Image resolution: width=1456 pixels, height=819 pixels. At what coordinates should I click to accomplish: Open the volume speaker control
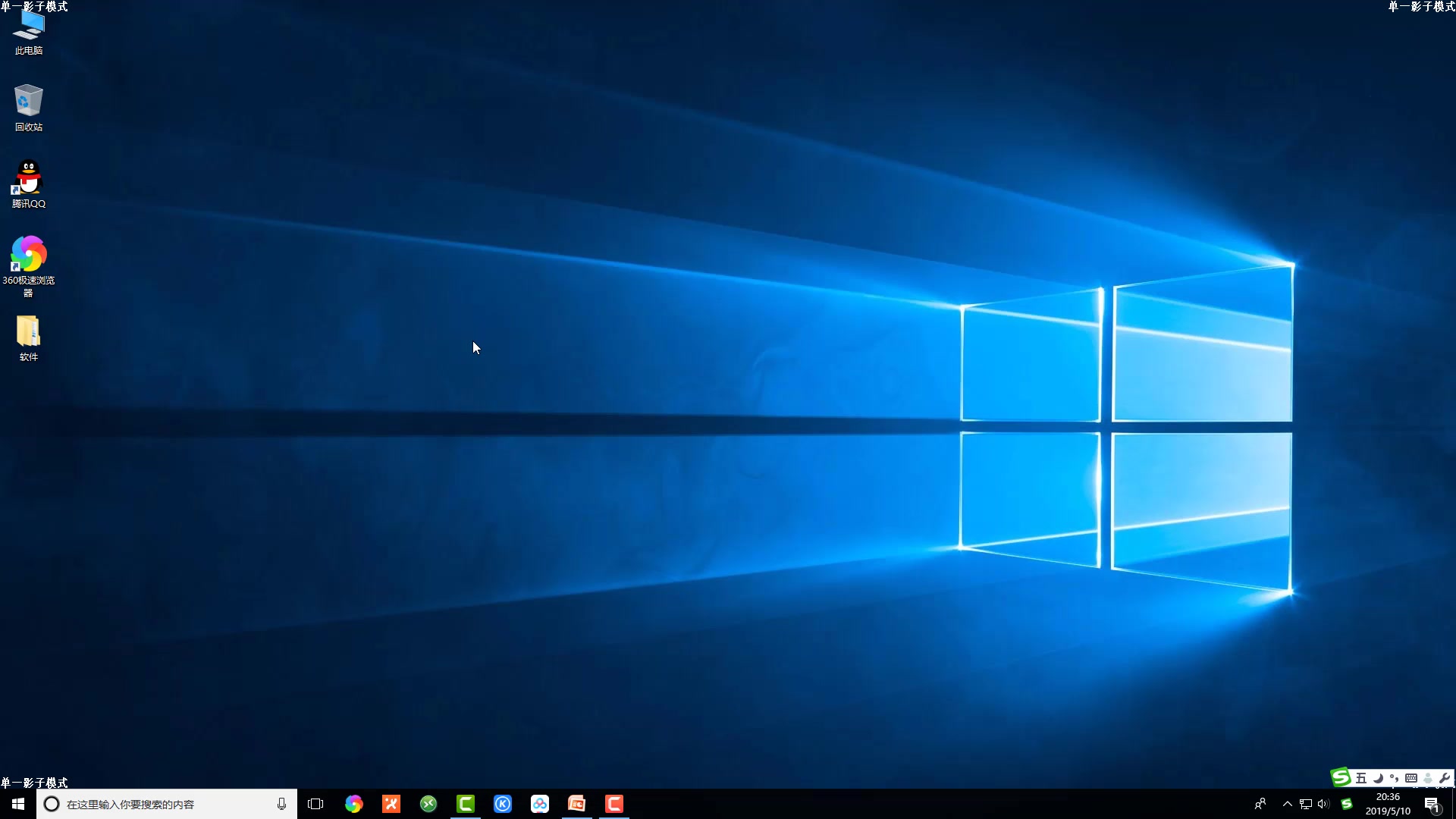click(1323, 804)
